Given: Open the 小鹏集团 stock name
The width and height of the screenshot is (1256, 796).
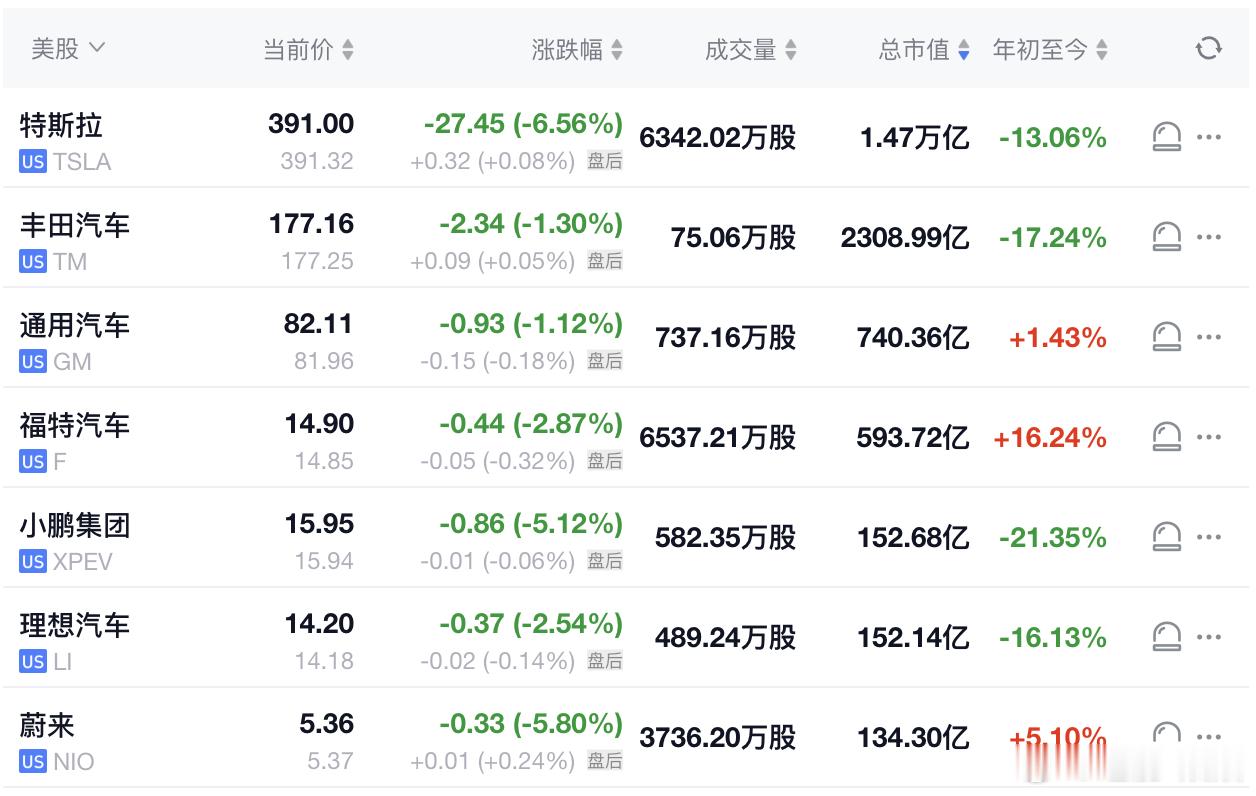Looking at the screenshot, I should point(75,525).
